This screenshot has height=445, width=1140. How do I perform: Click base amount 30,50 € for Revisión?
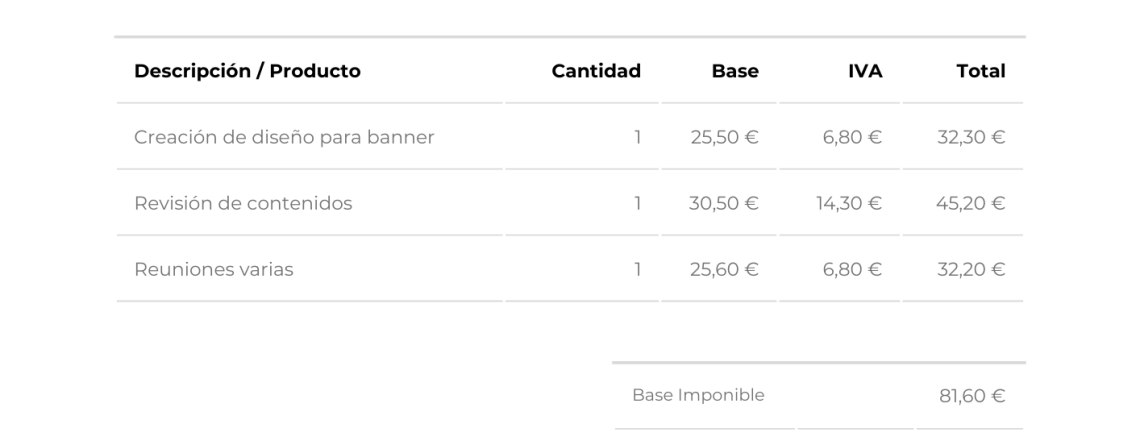[x=724, y=204]
